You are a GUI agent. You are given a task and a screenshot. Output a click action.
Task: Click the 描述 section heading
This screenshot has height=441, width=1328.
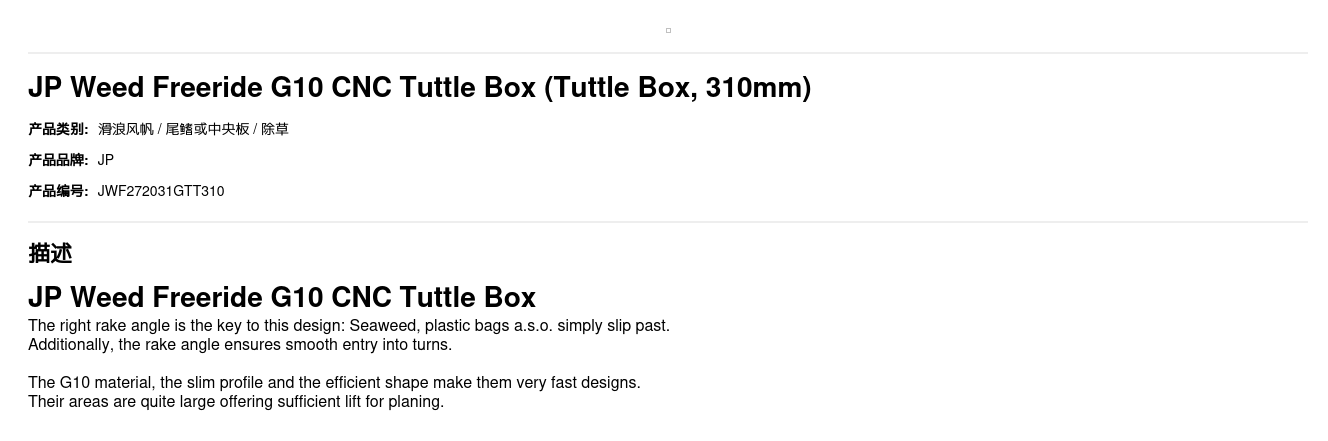pyautogui.click(x=50, y=254)
